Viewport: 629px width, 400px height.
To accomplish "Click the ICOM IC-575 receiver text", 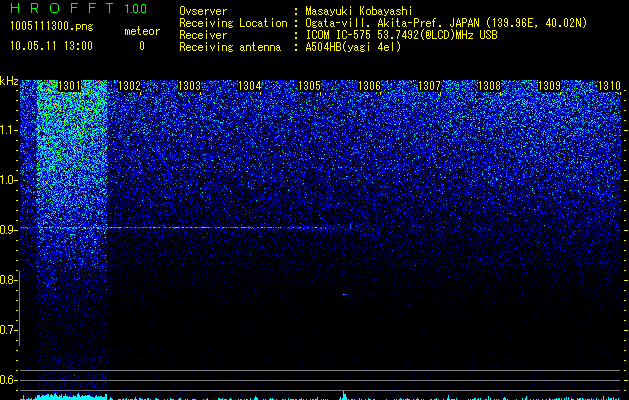I will (x=401, y=35).
